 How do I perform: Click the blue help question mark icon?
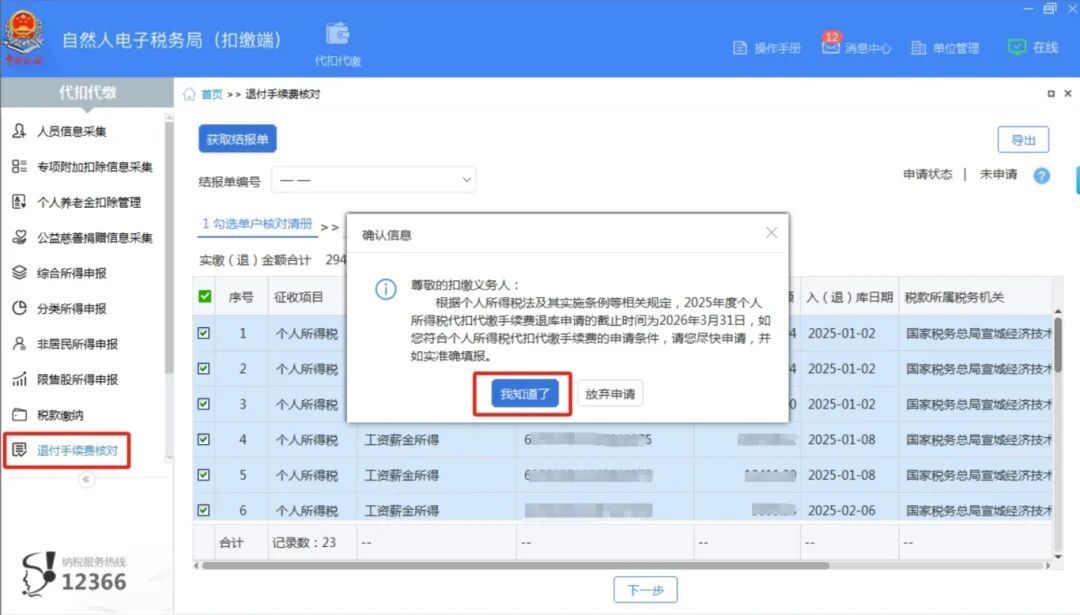[x=1041, y=175]
